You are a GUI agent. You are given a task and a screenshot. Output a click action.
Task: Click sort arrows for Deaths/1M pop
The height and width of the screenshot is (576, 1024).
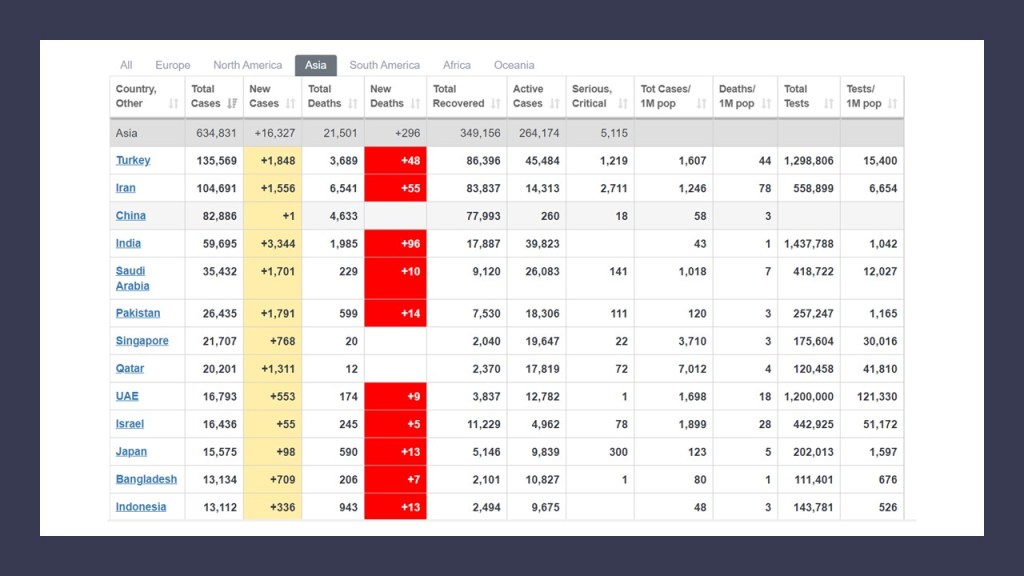click(x=765, y=104)
